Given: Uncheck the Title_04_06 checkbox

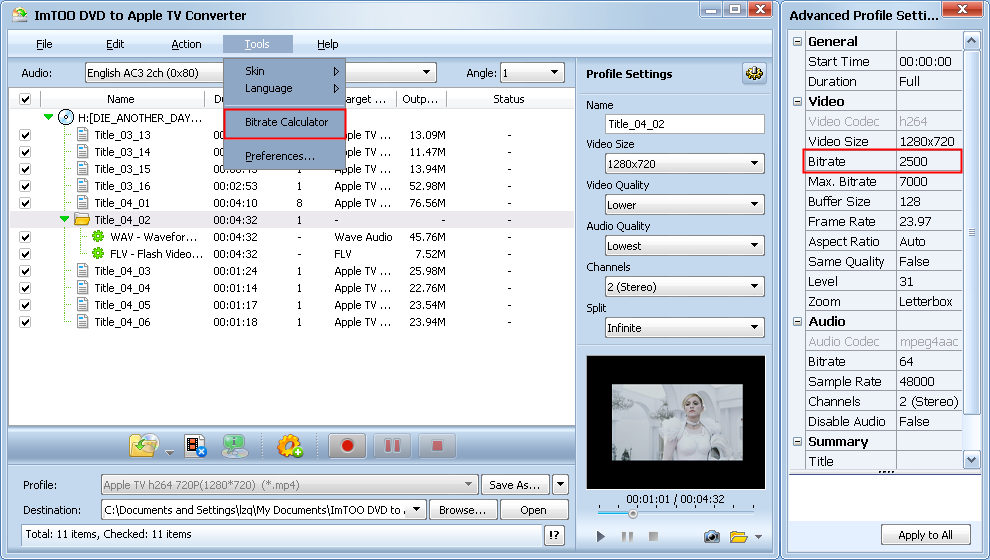Looking at the screenshot, I should click(25, 323).
